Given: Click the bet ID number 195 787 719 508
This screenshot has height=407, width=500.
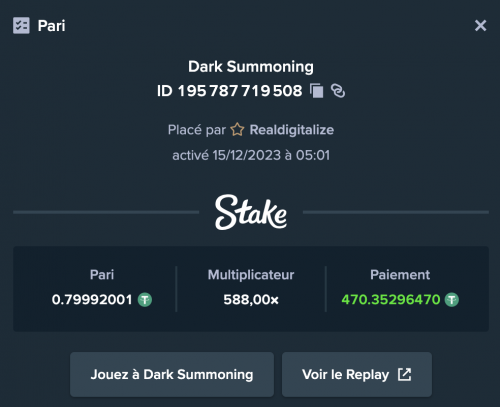Looking at the screenshot, I should tap(240, 91).
